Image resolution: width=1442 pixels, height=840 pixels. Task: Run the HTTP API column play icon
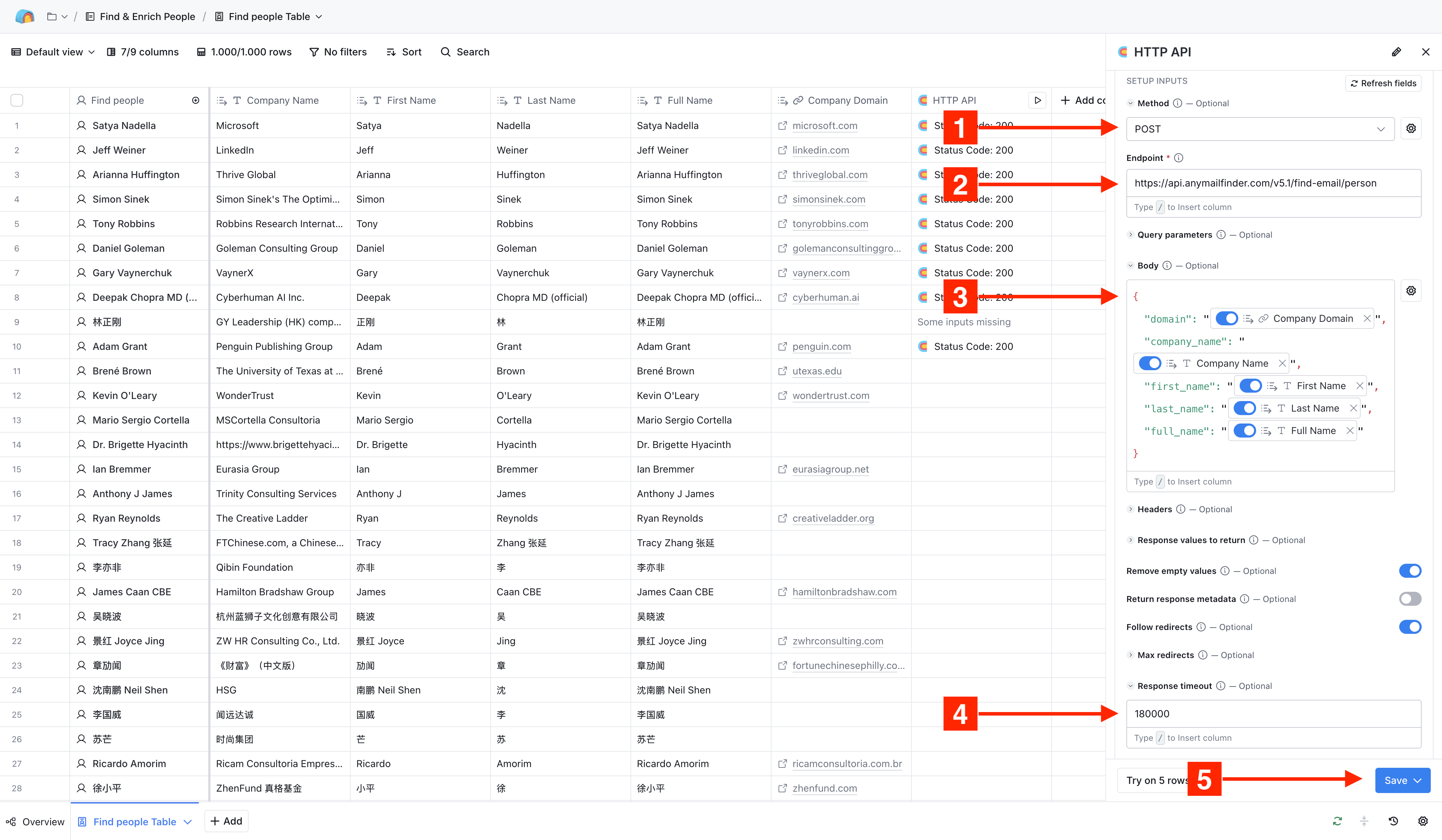coord(1037,100)
